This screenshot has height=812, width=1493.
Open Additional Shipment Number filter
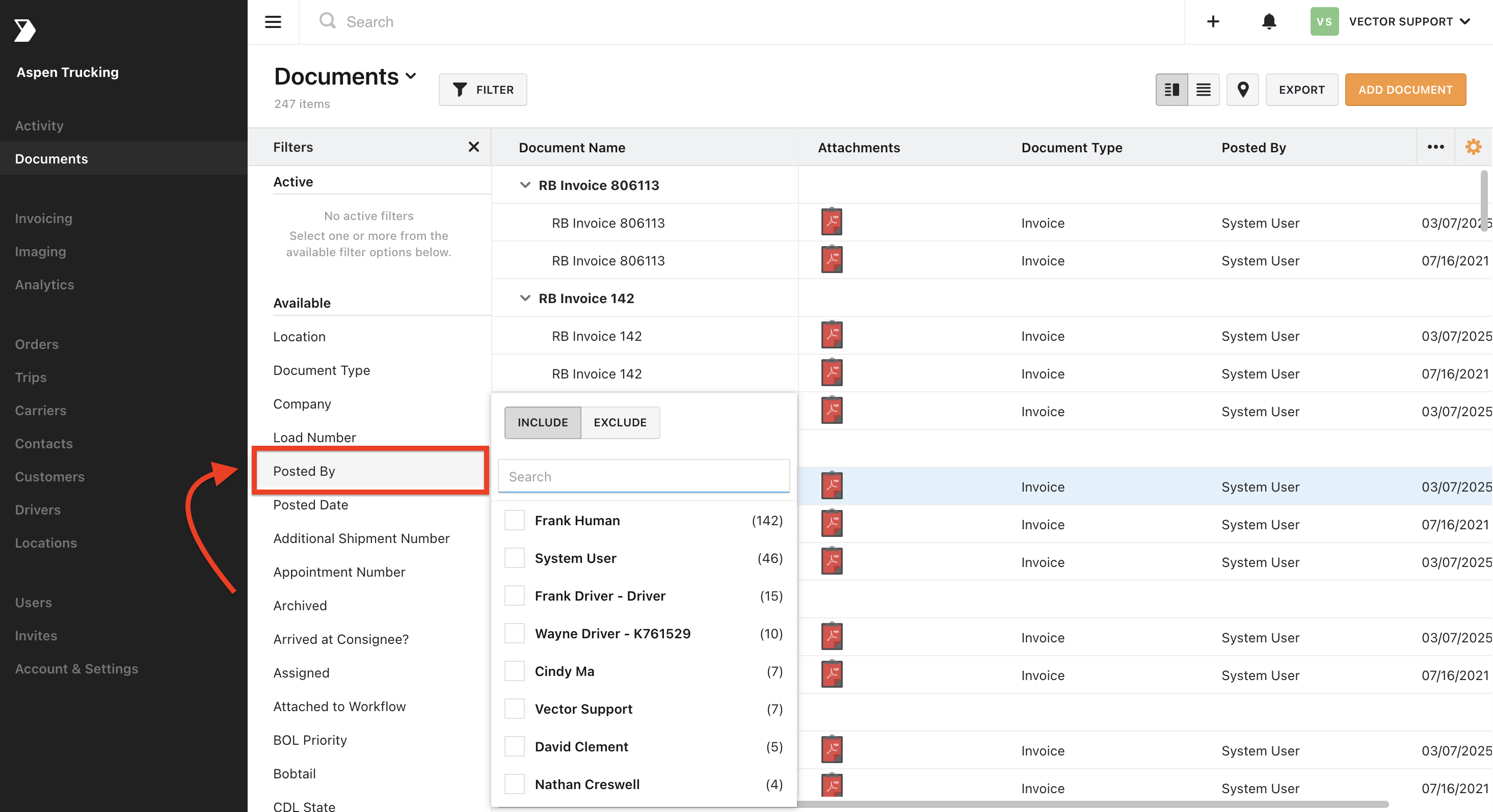click(x=361, y=538)
